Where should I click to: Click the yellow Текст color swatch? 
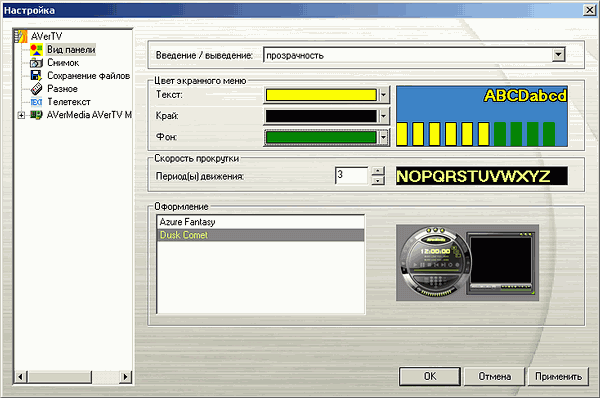tap(321, 95)
